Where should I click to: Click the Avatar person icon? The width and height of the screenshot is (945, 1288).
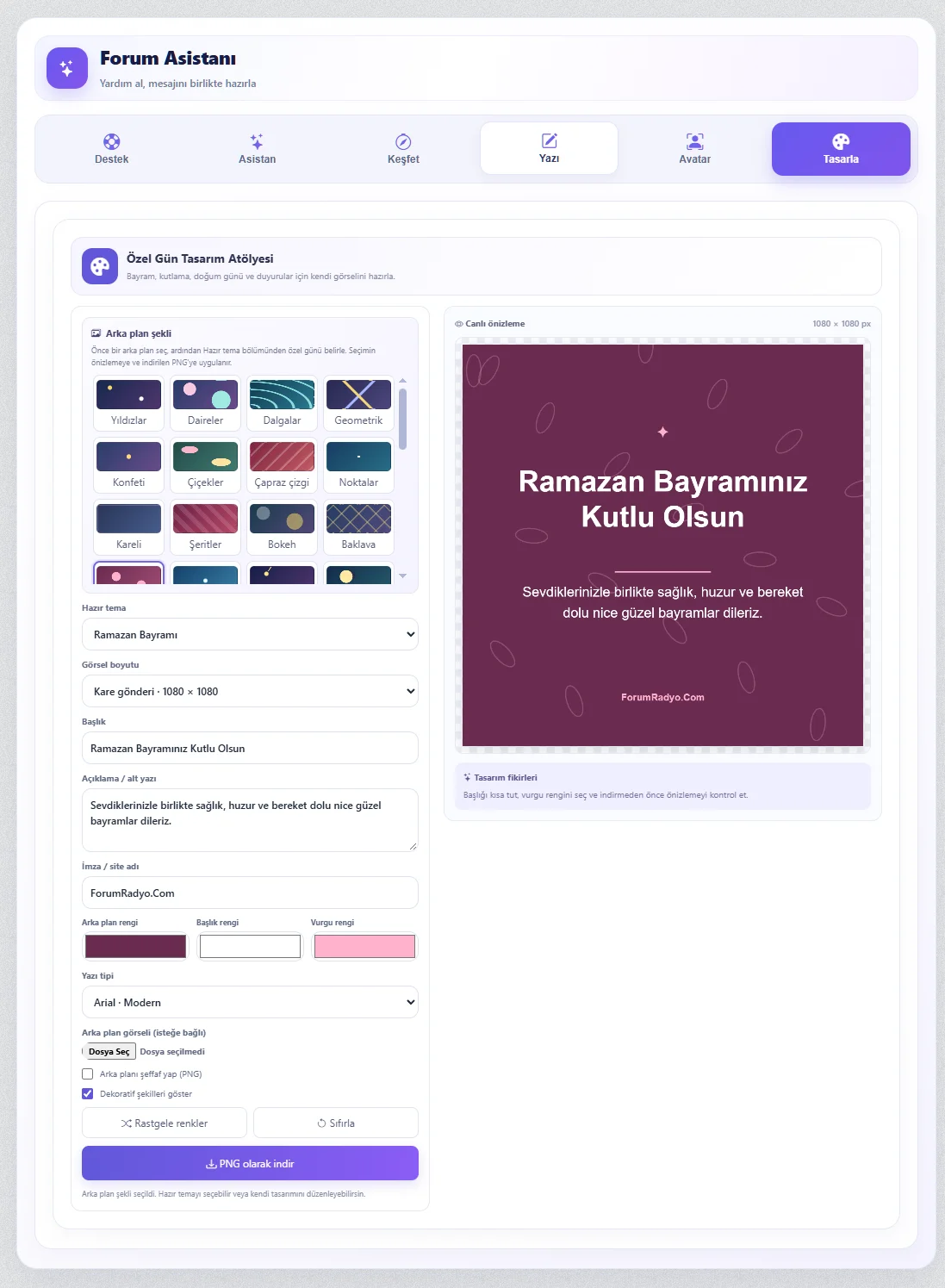click(695, 142)
